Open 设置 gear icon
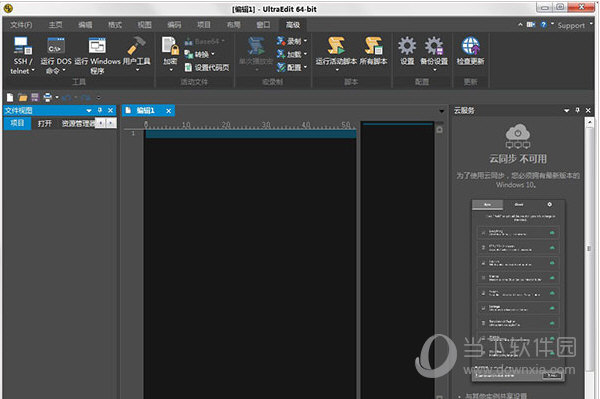This screenshot has height=399, width=600. pos(407,46)
